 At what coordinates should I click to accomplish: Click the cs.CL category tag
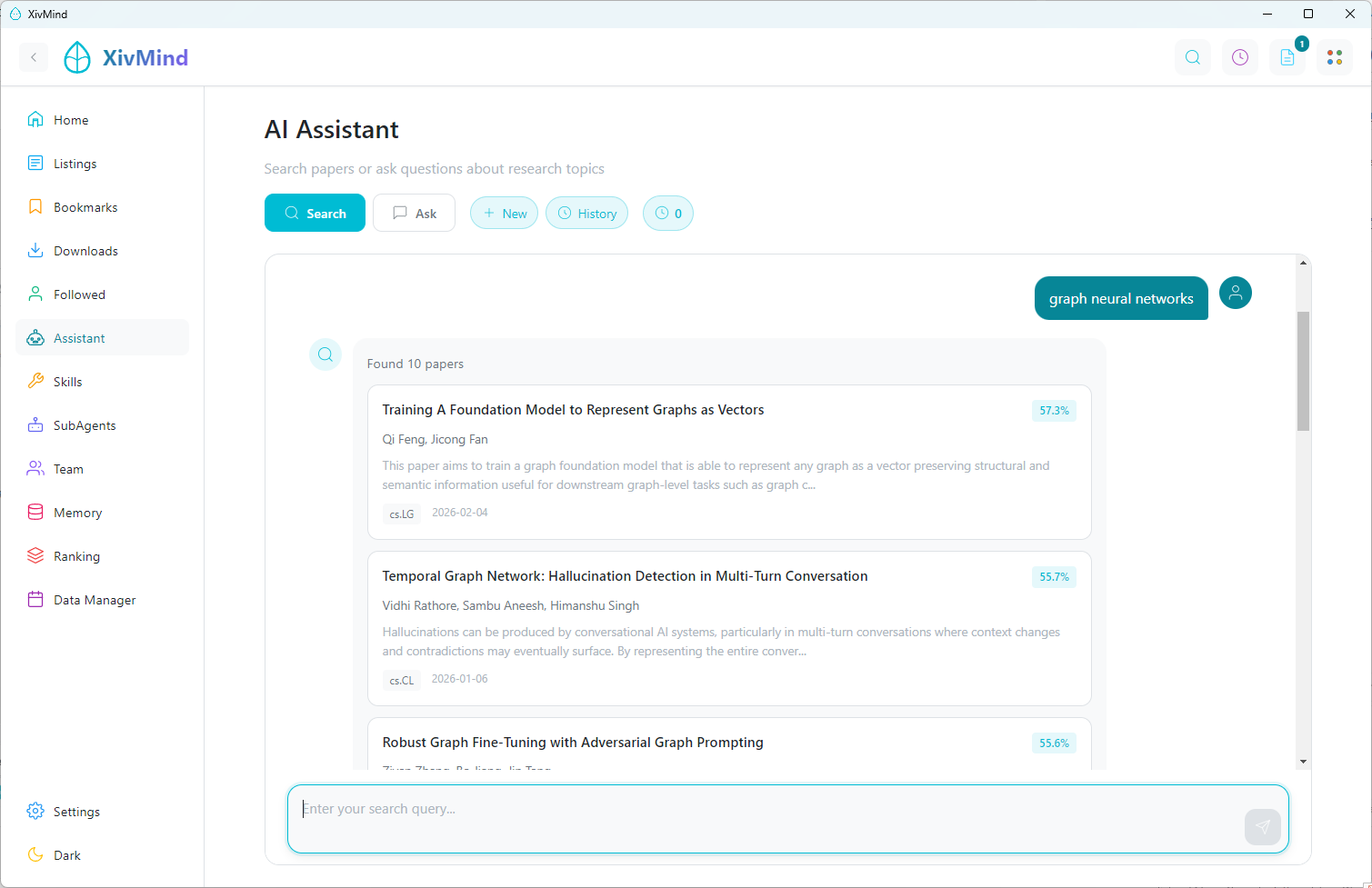point(402,680)
